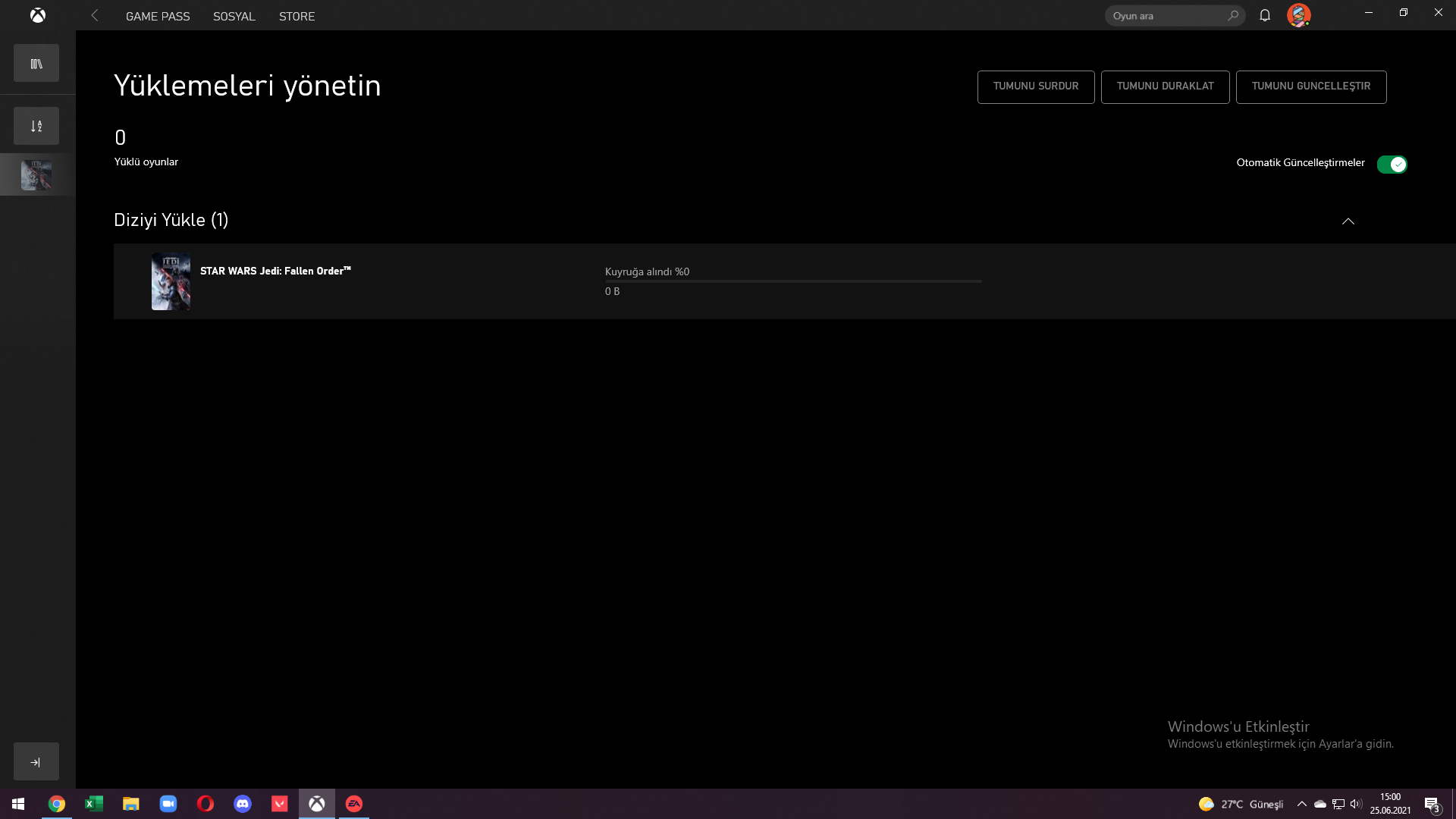Click the volume speaker tray icon
Viewport: 1456px width, 819px height.
(1356, 804)
